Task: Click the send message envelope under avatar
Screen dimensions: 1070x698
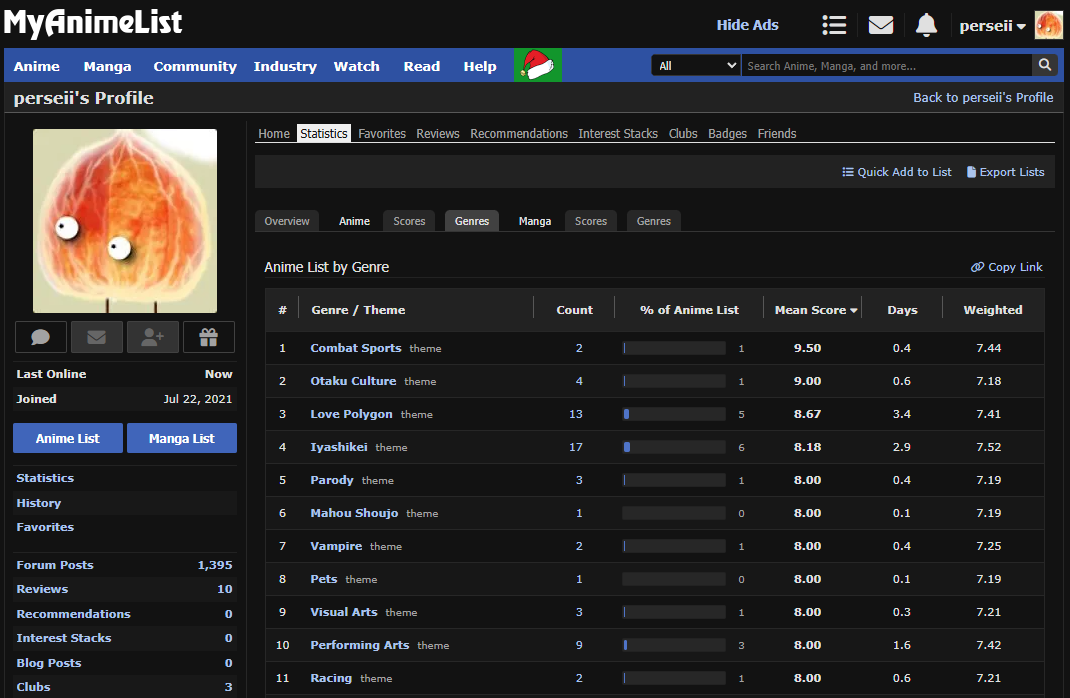Action: coord(97,336)
